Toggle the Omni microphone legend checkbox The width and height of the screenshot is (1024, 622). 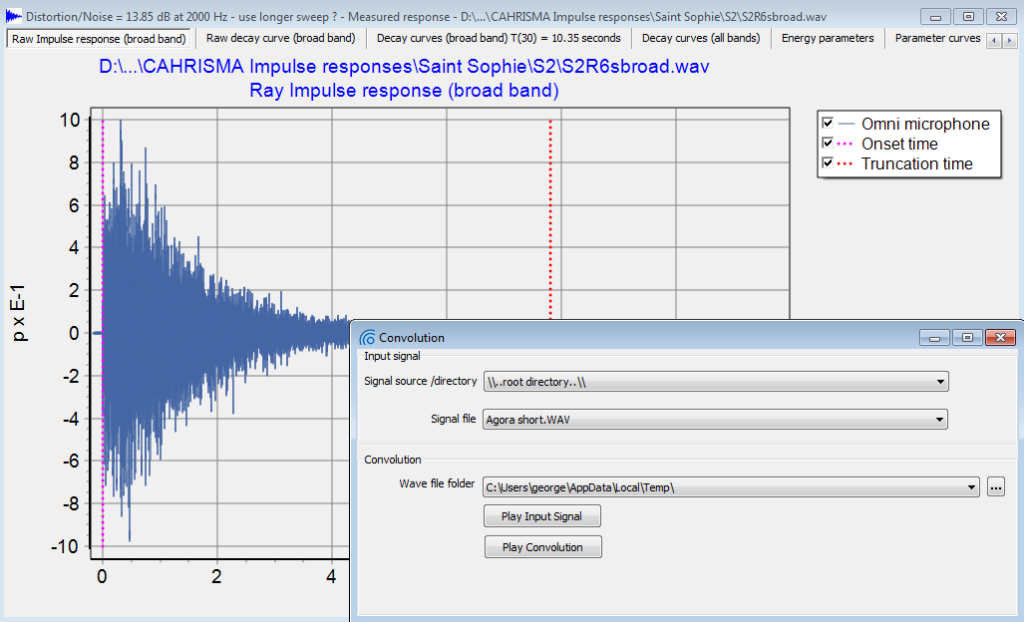point(827,123)
